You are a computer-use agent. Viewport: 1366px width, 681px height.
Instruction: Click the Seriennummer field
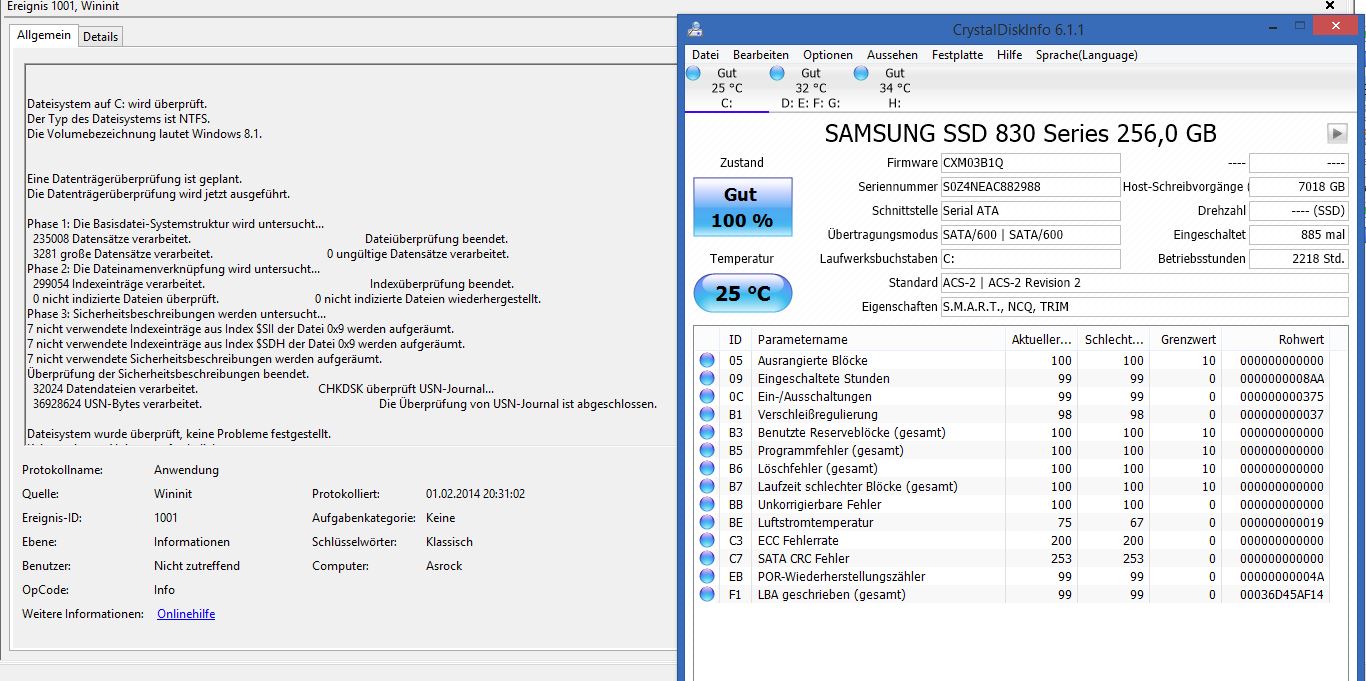[x=1030, y=187]
